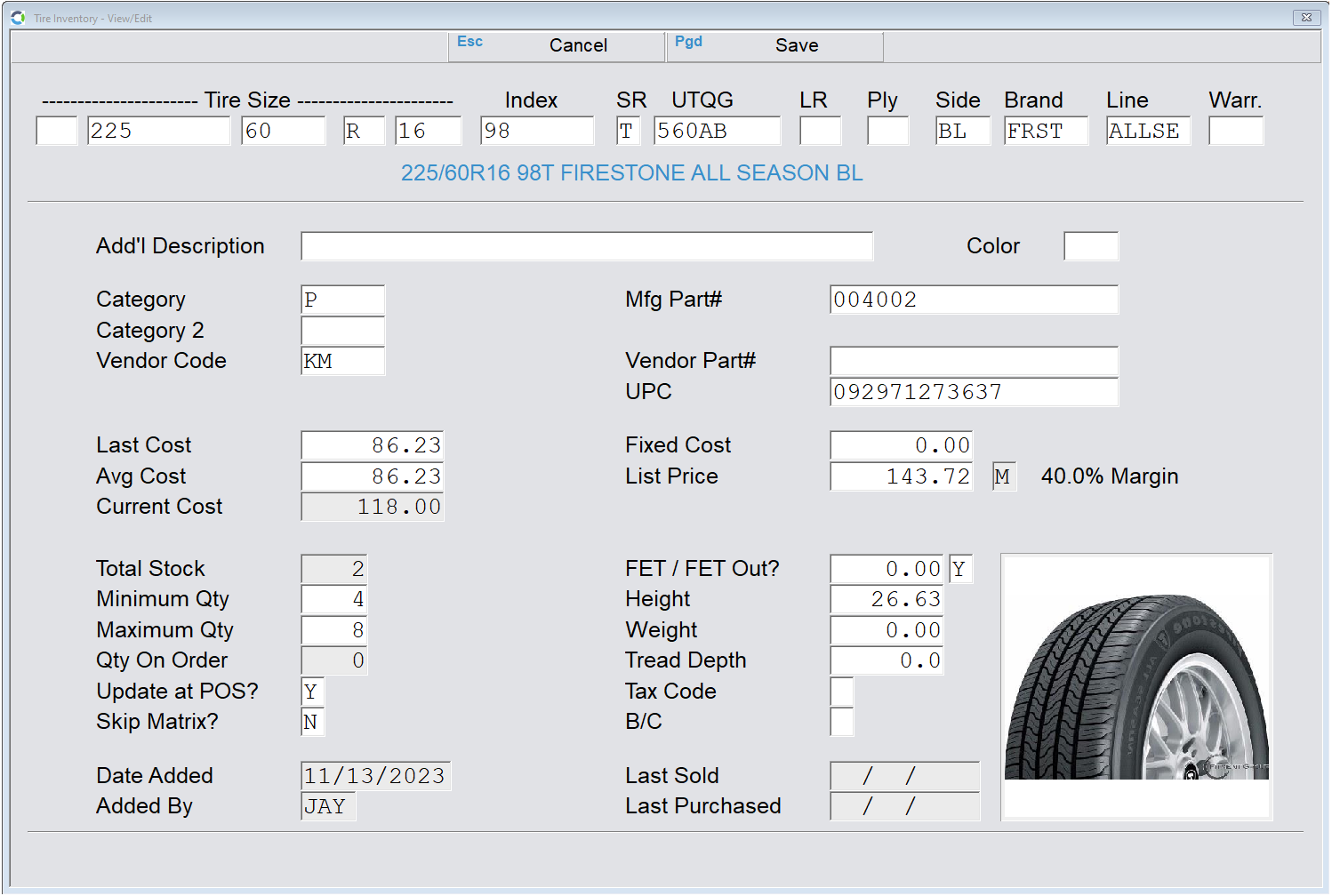The height and width of the screenshot is (896, 1332).
Task: Click the app icon in title bar
Action: click(18, 17)
